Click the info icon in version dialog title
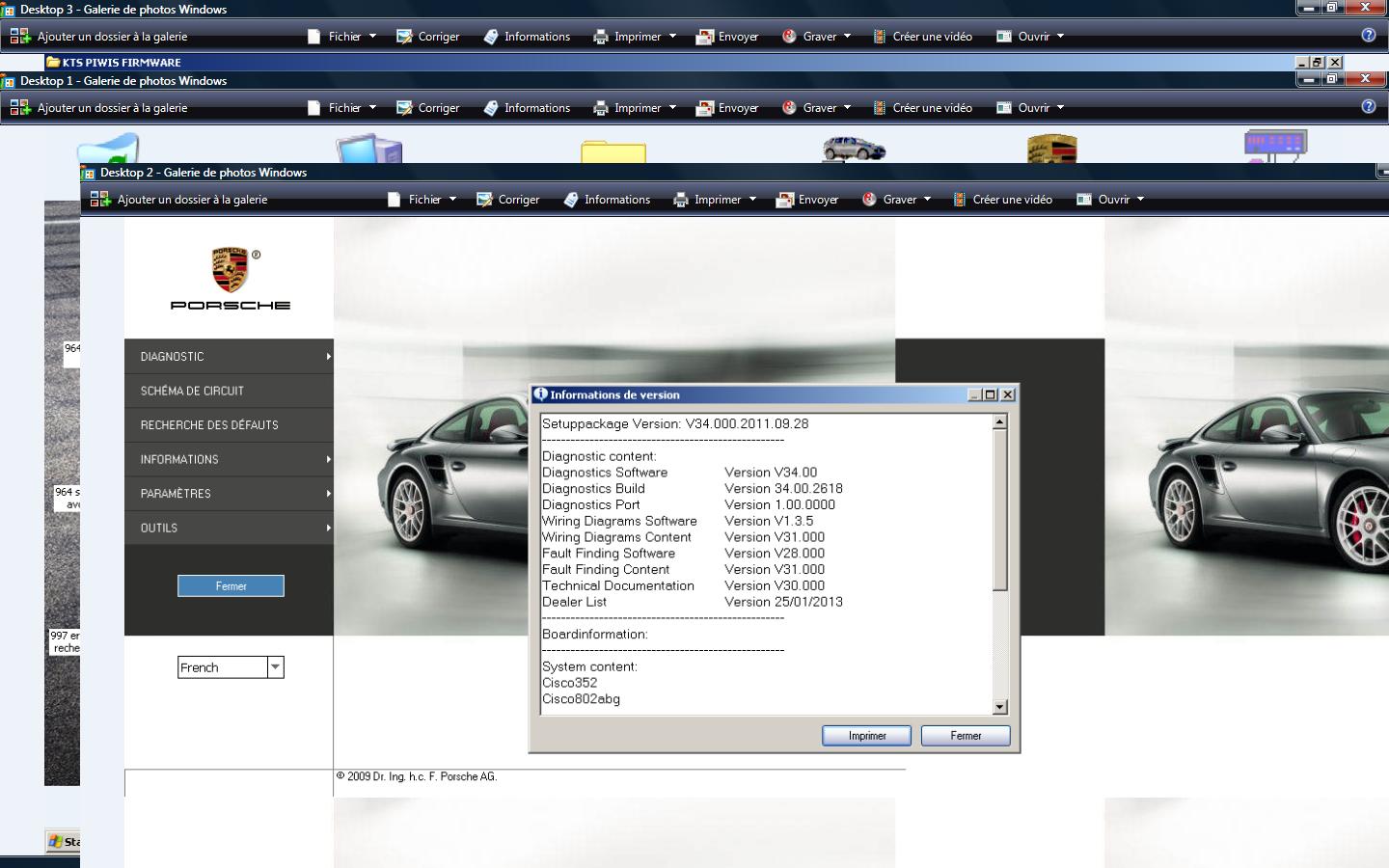The image size is (1389, 868). 541,393
